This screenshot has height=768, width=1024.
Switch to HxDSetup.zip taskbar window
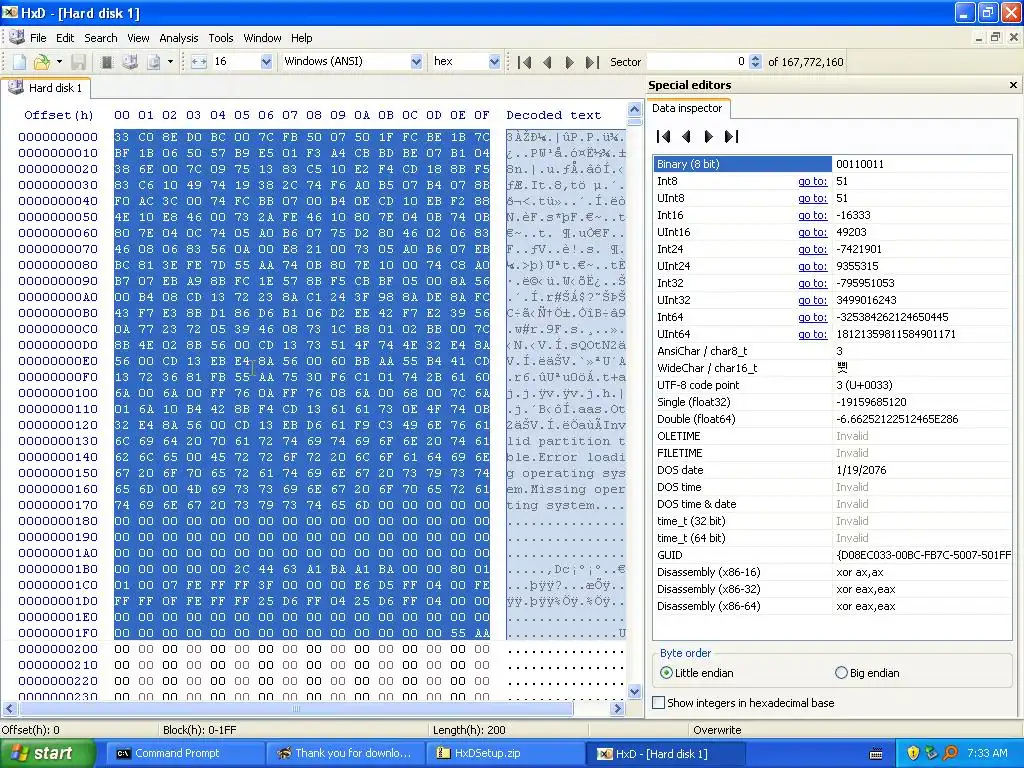pyautogui.click(x=505, y=754)
